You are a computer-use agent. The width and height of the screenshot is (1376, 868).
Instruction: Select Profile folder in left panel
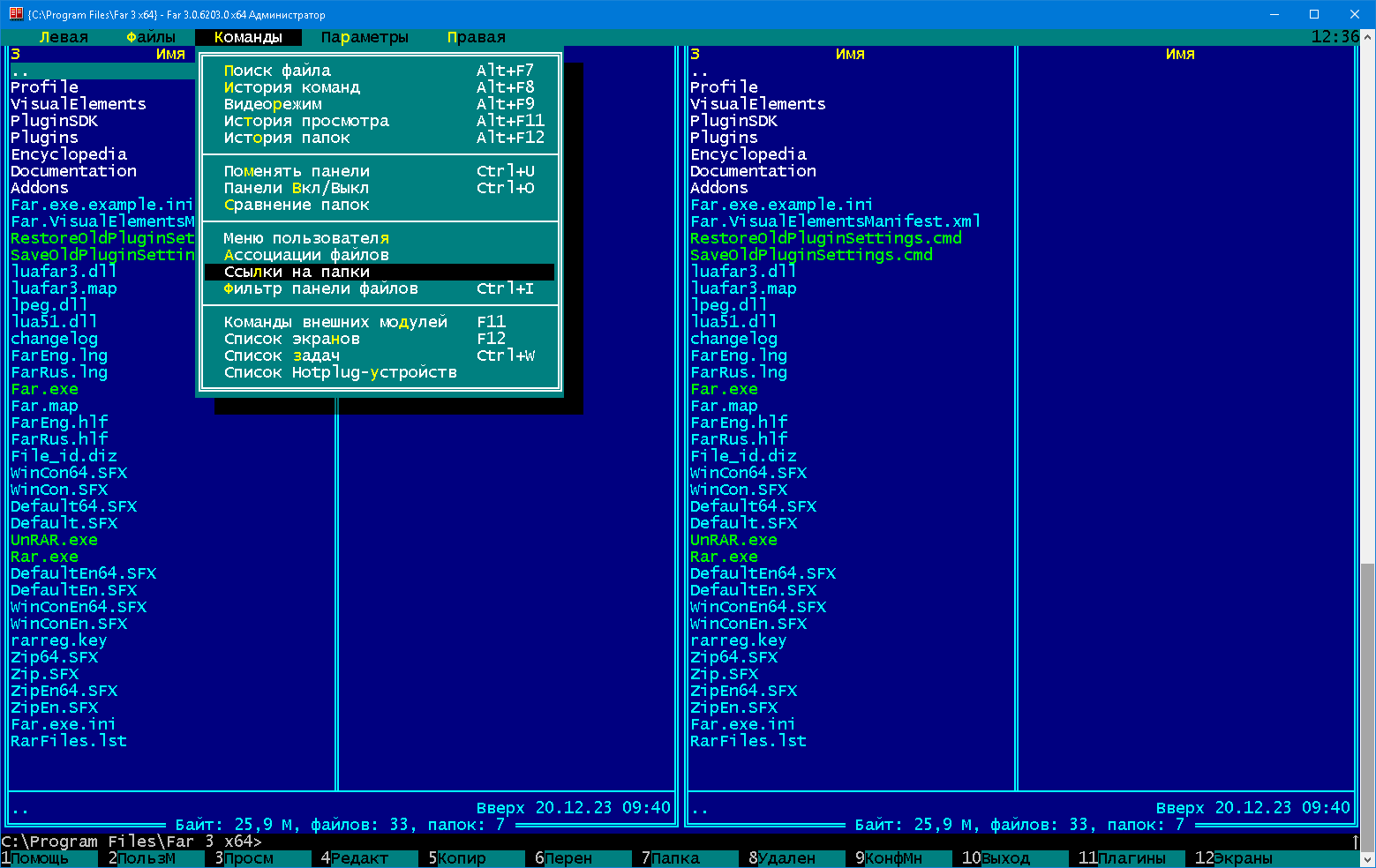44,87
